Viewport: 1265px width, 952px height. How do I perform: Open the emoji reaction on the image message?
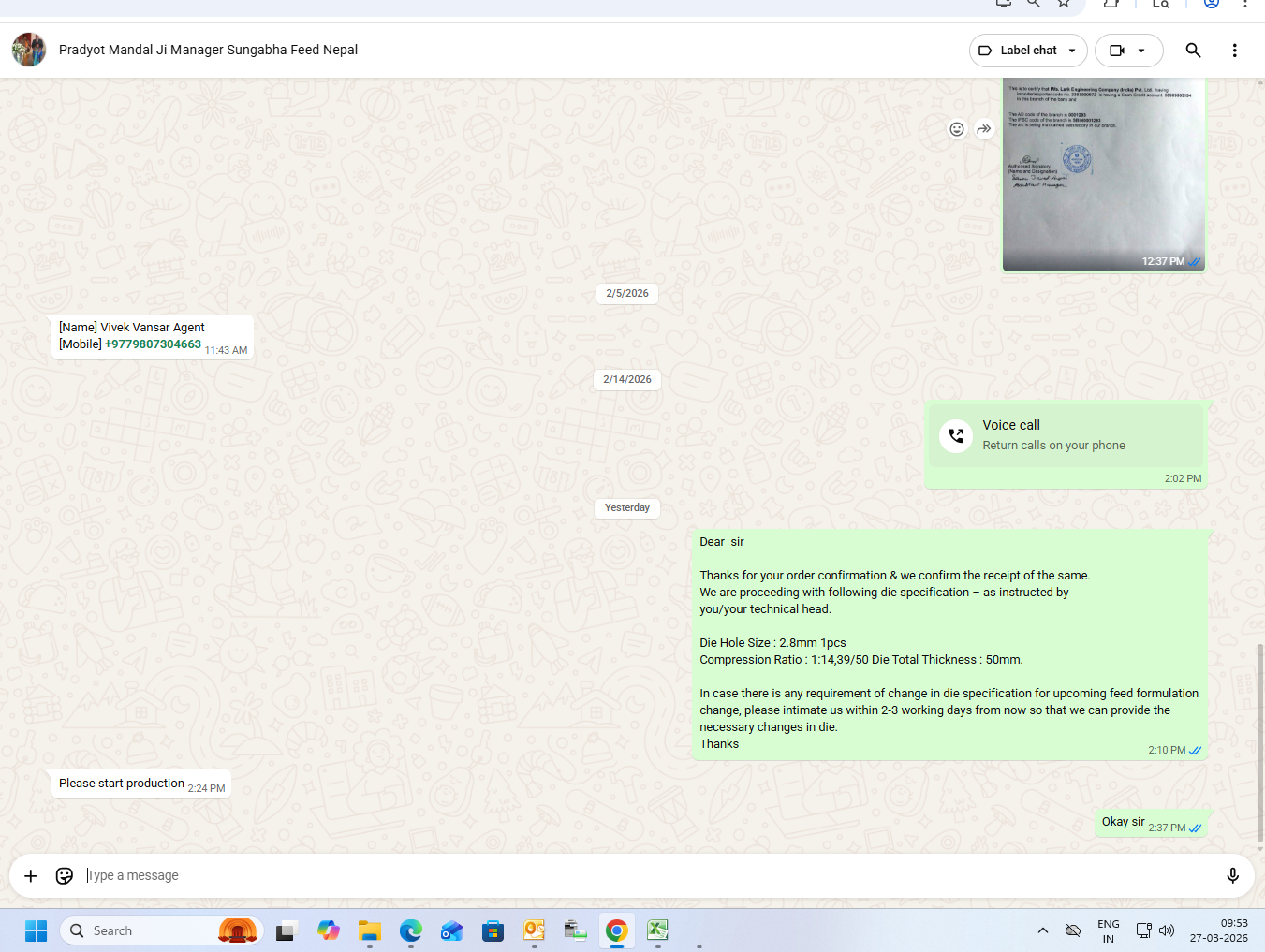(x=956, y=129)
